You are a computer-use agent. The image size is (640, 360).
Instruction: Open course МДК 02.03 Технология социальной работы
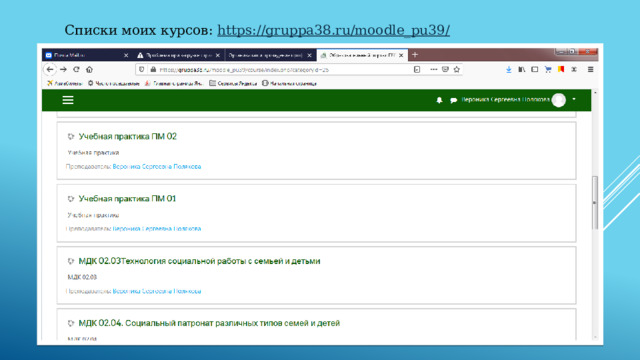point(199,261)
